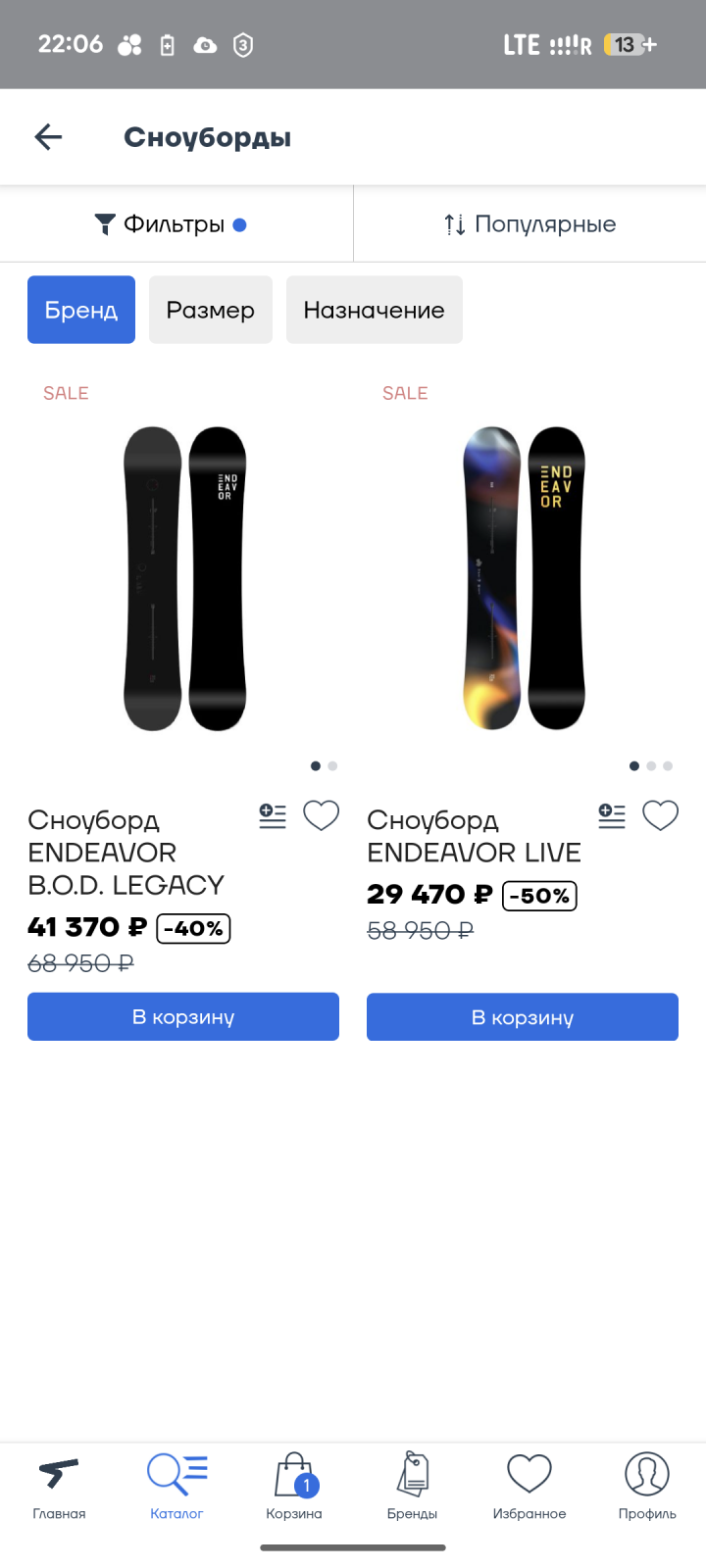This screenshot has height=1568, width=706.
Task: Open the Избранное favorites tab
Action: coord(529,1486)
